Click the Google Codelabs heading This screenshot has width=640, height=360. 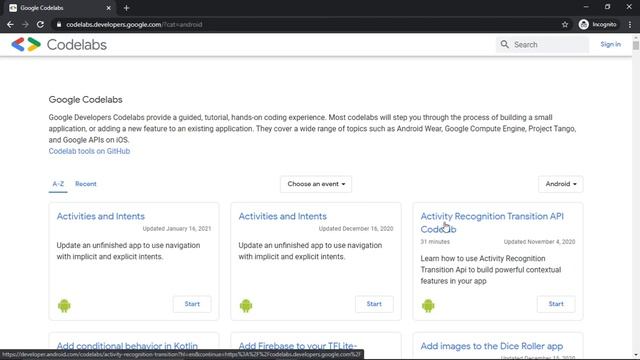tap(85, 100)
